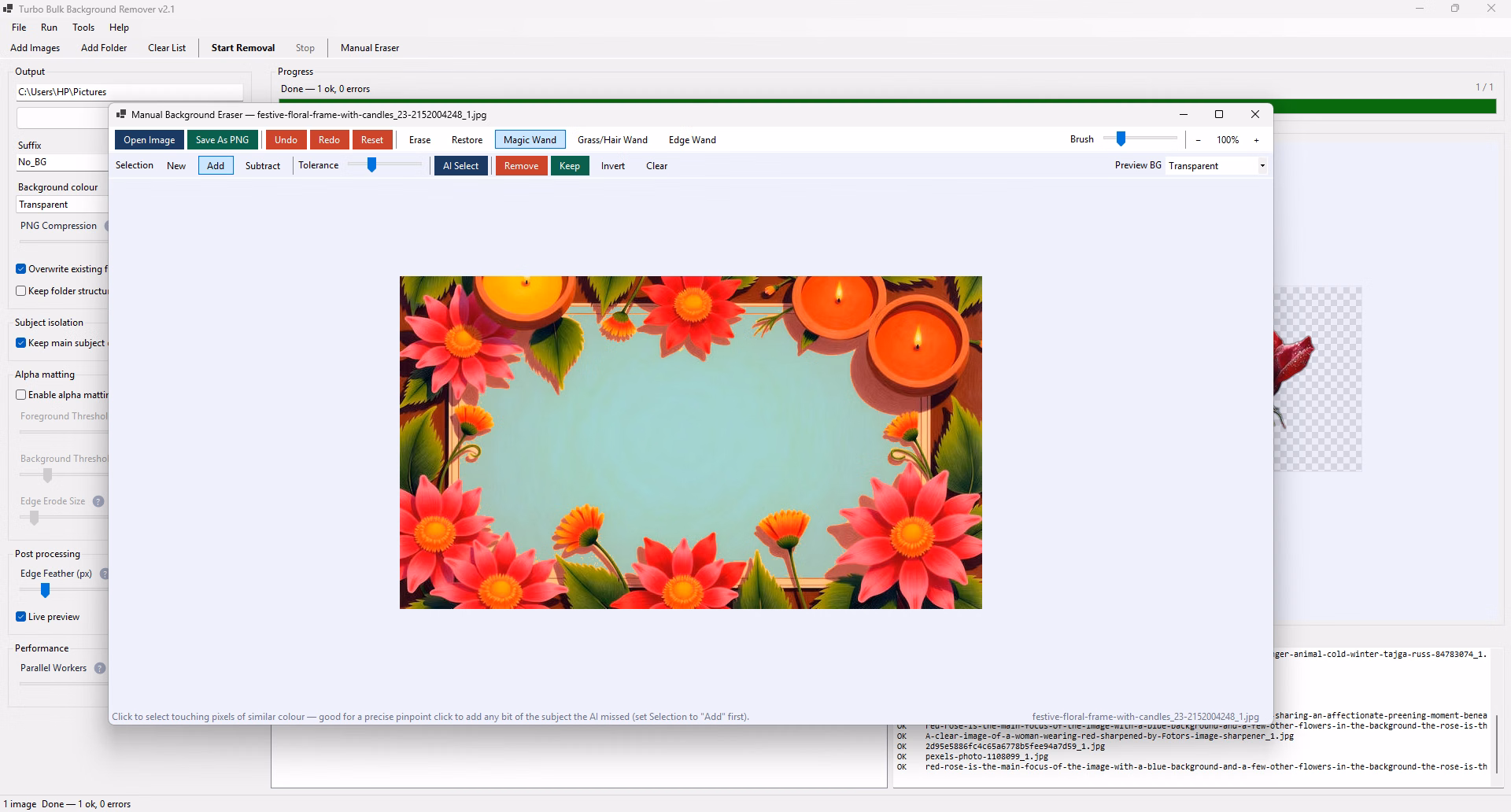1511x812 pixels.
Task: Set Selection mode to New
Action: [176, 166]
